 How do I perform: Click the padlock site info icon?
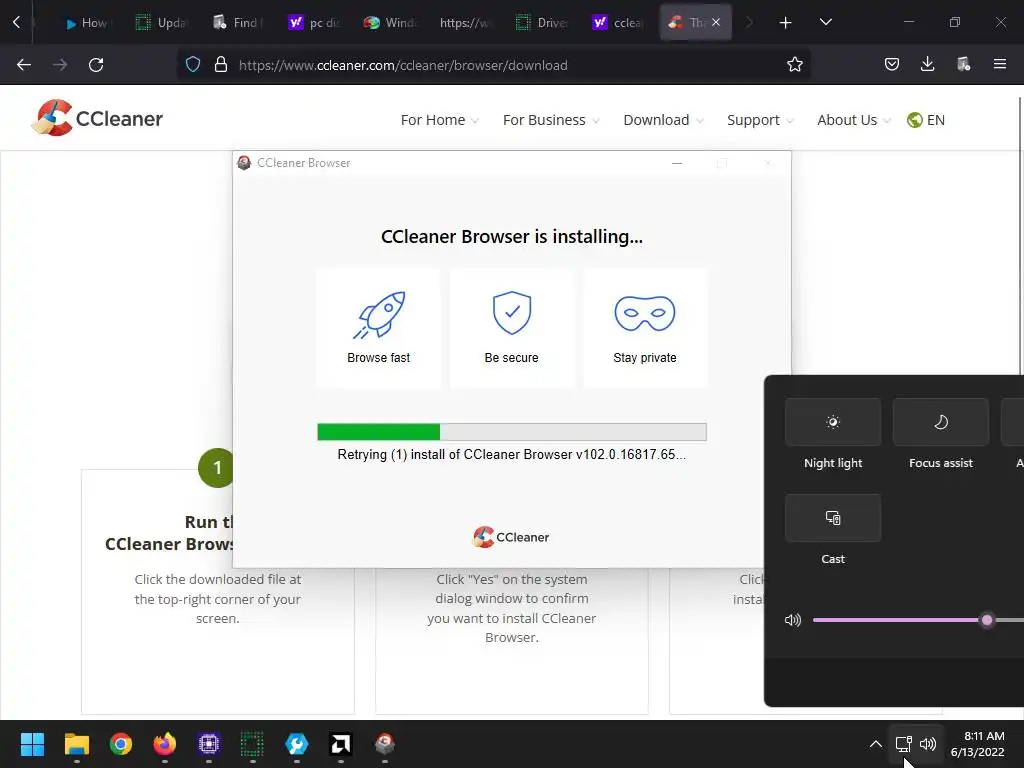(221, 65)
